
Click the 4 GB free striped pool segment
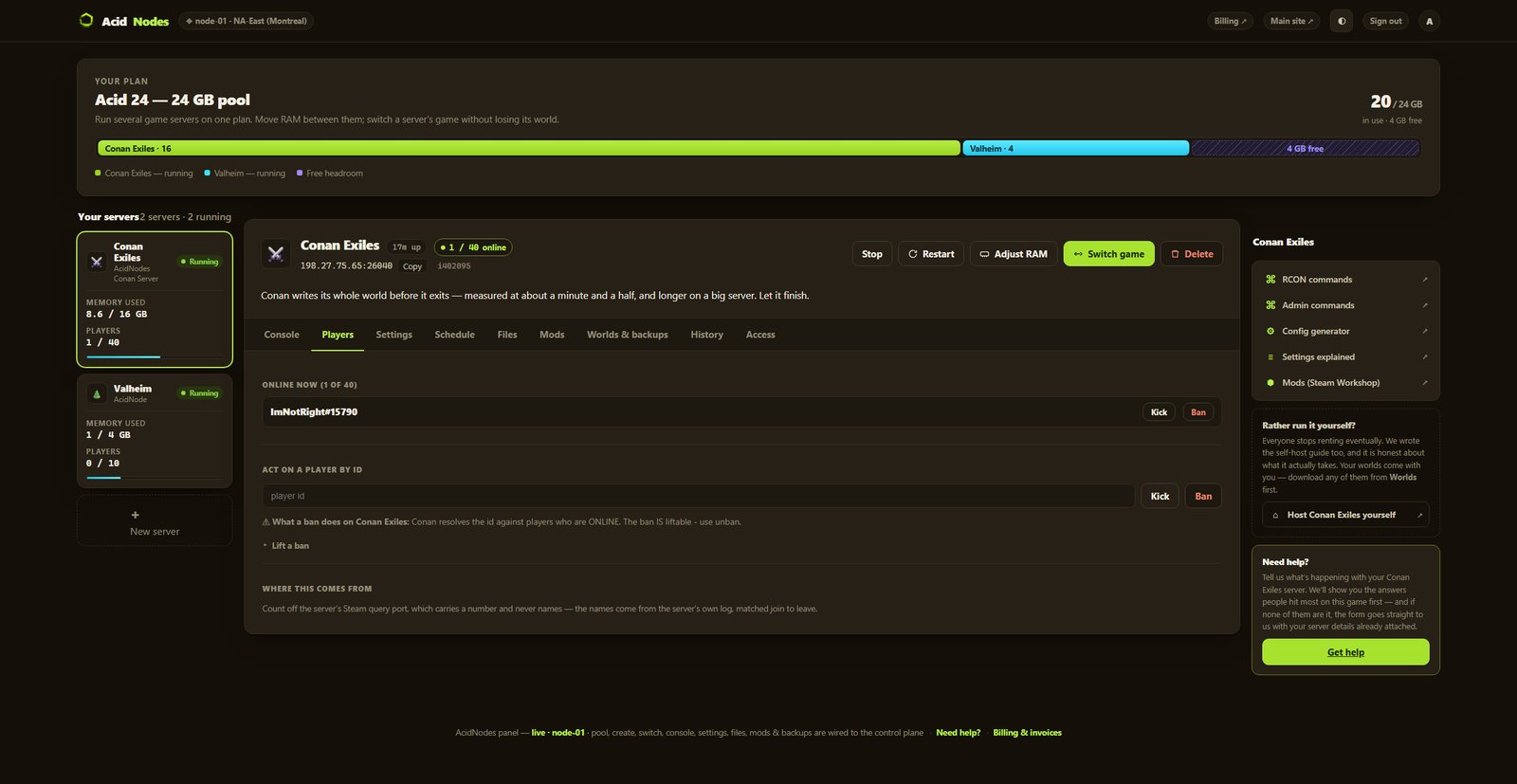(x=1306, y=149)
